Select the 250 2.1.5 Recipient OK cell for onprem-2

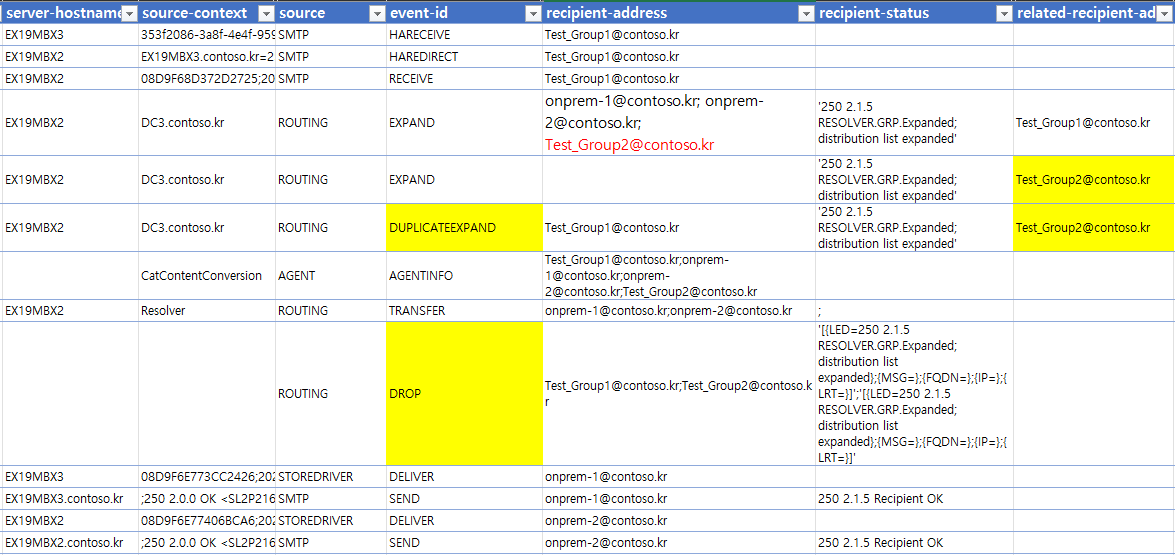[915, 542]
